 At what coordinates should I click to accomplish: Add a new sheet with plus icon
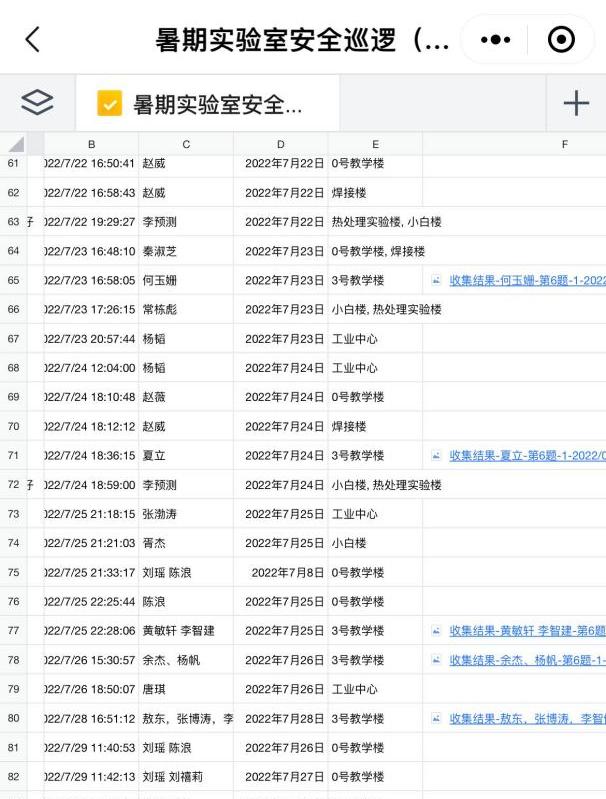pos(576,102)
